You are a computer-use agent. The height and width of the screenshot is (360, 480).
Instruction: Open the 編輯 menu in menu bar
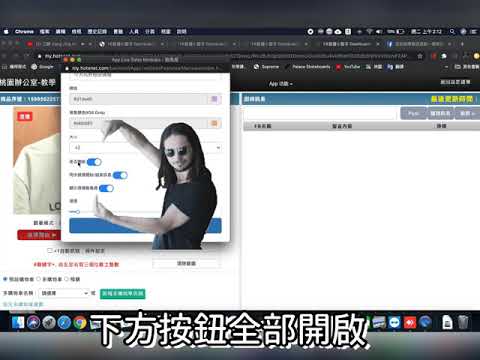tap(60, 32)
